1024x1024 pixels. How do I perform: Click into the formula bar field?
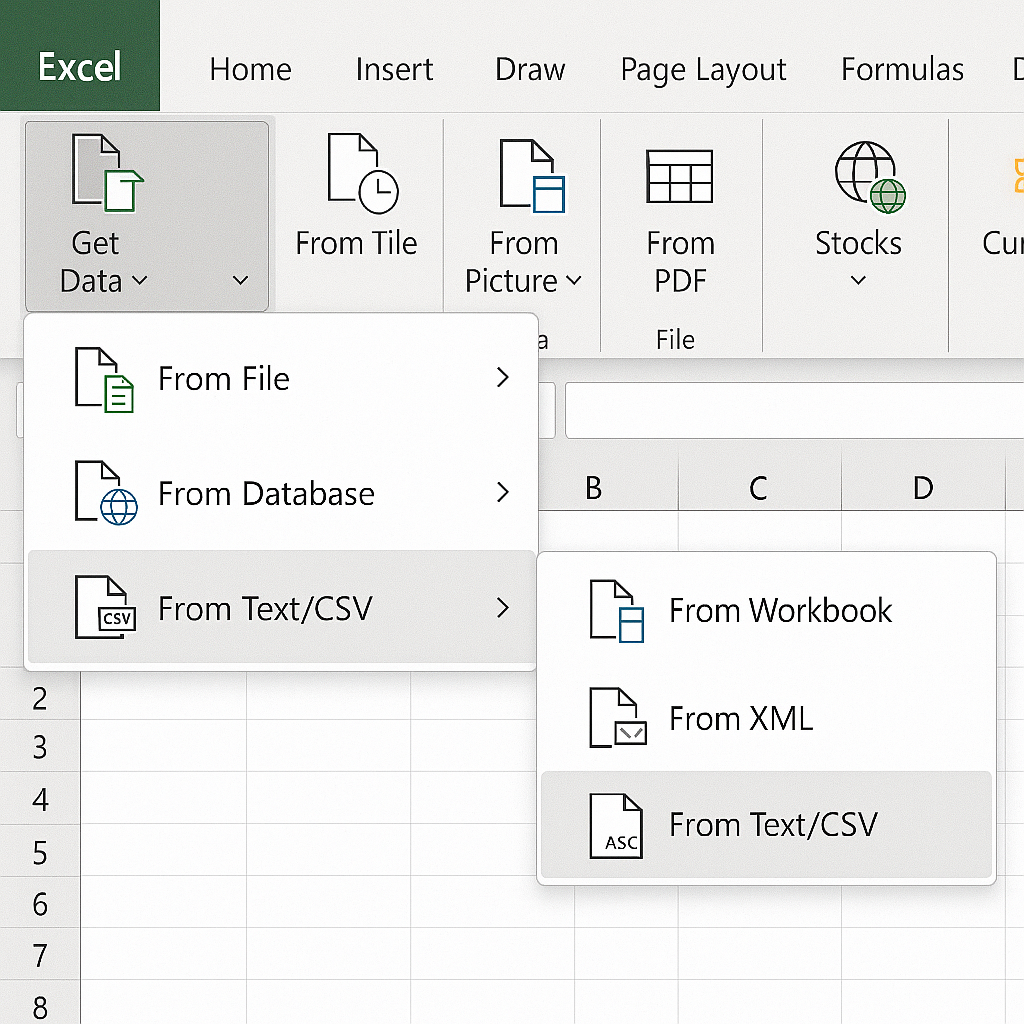point(794,410)
